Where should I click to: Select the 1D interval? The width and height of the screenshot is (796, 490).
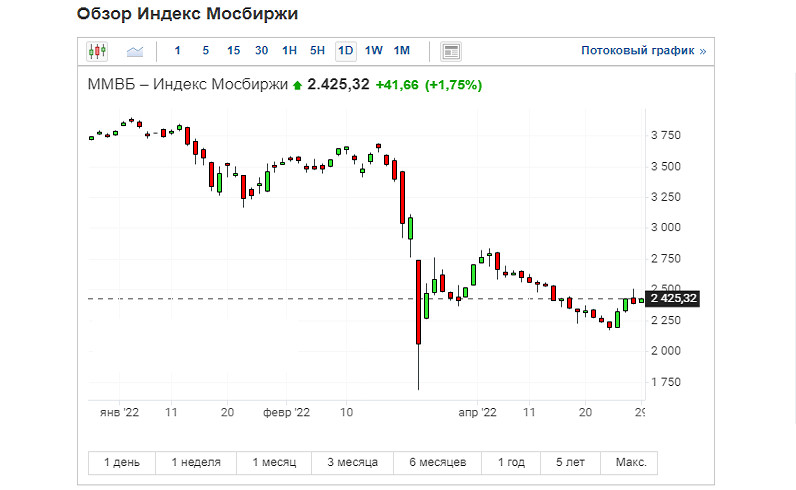point(346,51)
